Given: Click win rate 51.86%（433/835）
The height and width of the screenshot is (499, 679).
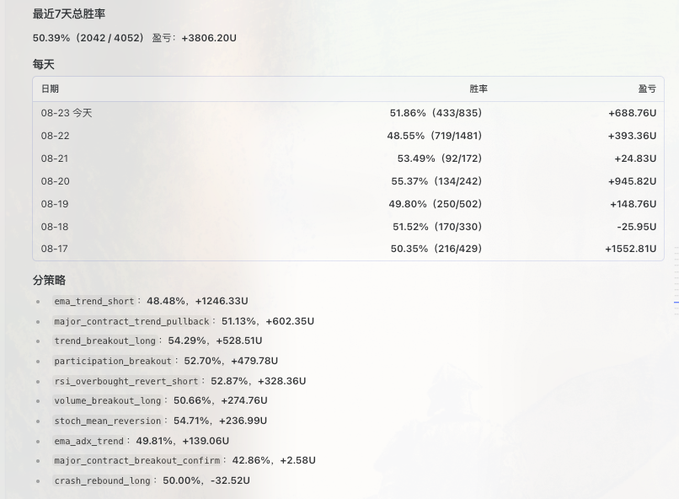Looking at the screenshot, I should pos(436,113).
